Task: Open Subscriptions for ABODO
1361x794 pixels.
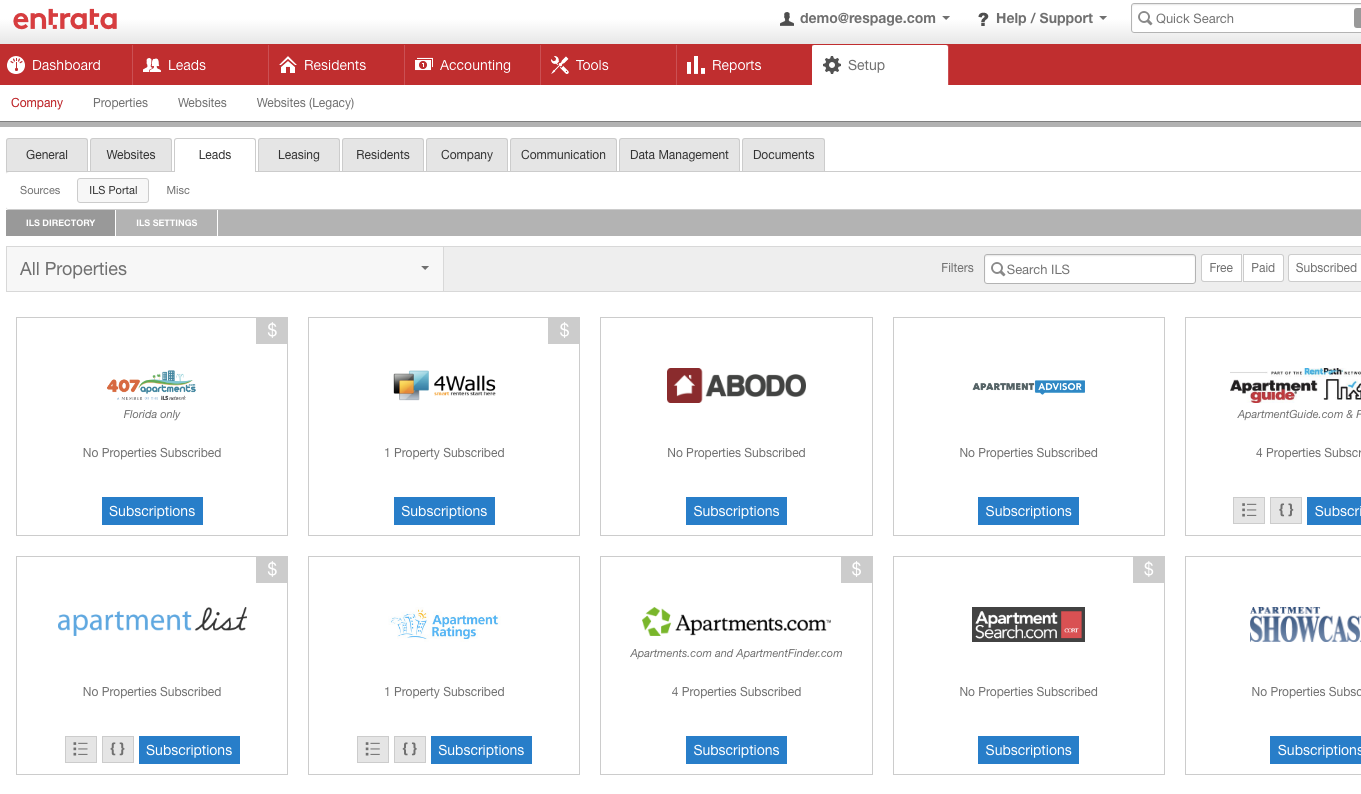Action: 736,511
